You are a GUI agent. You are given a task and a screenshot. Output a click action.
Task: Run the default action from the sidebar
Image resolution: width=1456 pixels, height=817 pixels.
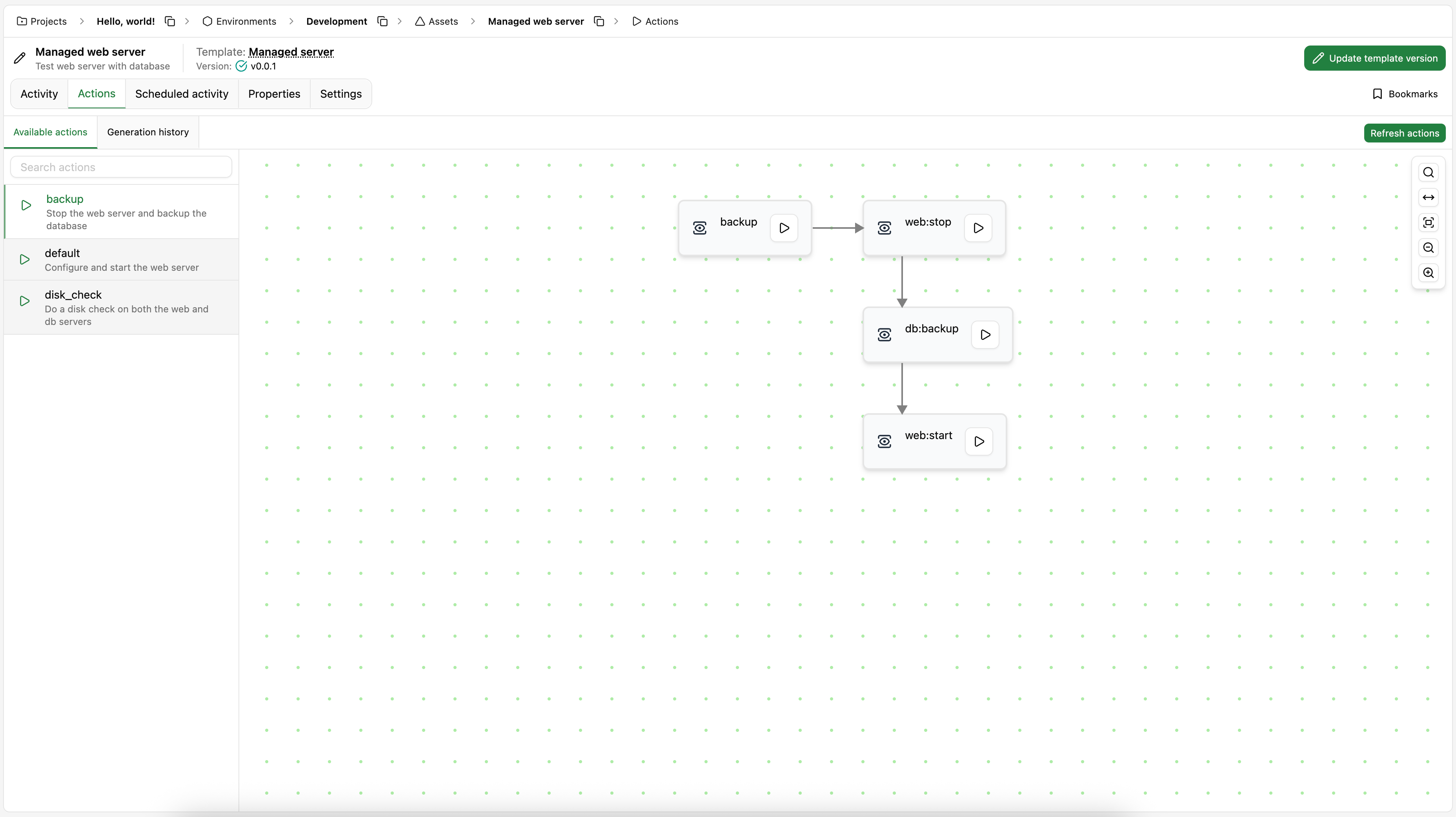click(24, 259)
